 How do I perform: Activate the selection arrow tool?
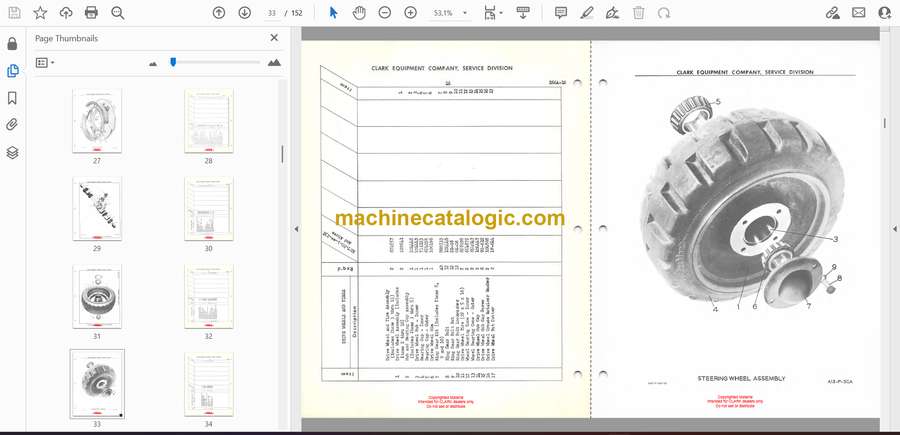333,13
